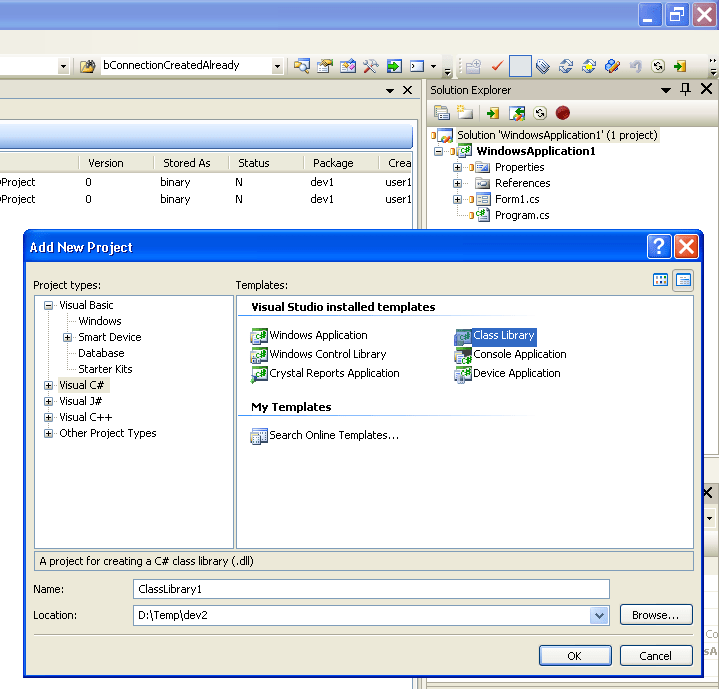Viewport: 719px width, 689px height.
Task: Click the Properties icon in Solution Explorer toolbar
Action: (442, 113)
